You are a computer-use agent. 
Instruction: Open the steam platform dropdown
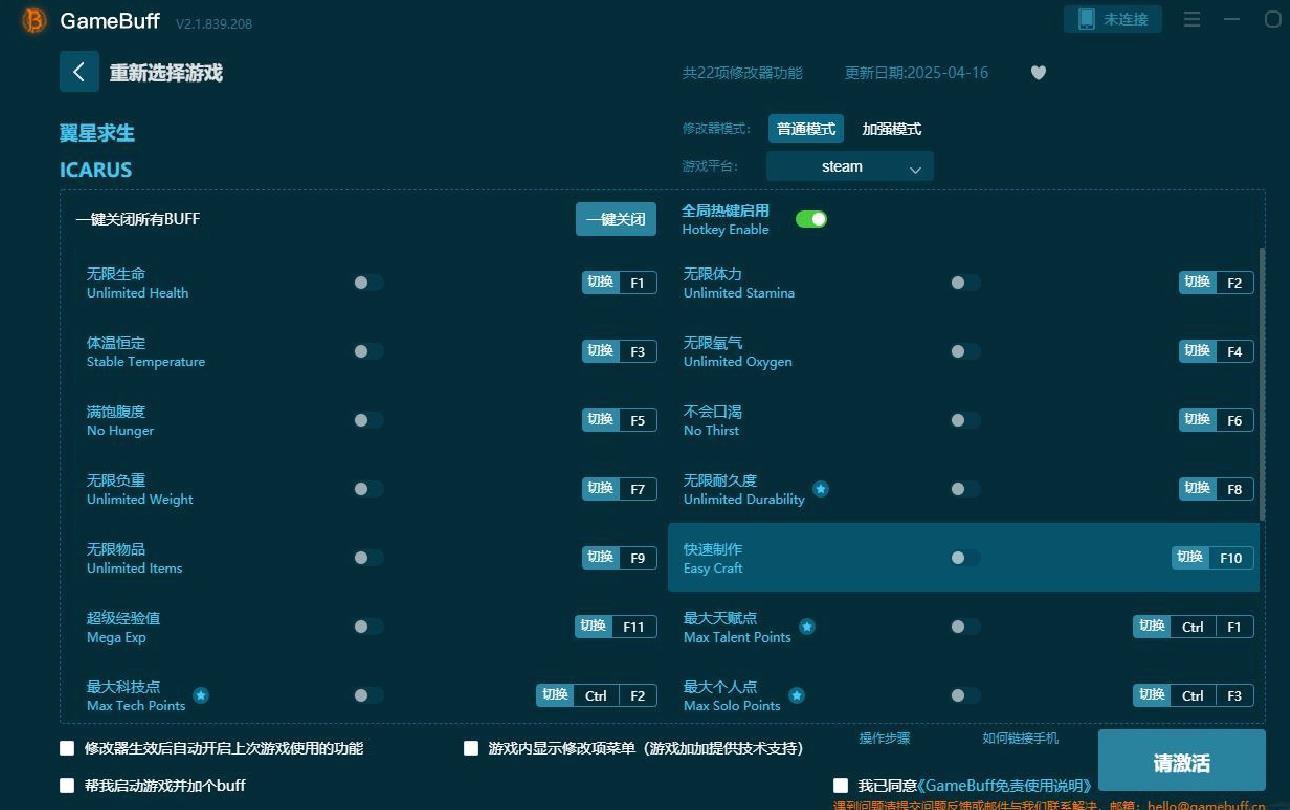[x=850, y=167]
